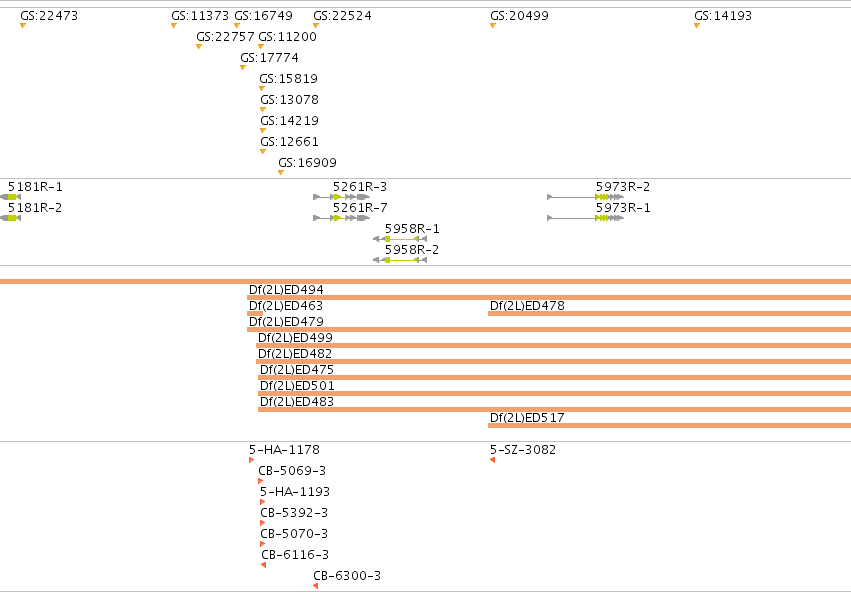This screenshot has width=851, height=592.
Task: Select the GS:16909 label
Action: 308,163
